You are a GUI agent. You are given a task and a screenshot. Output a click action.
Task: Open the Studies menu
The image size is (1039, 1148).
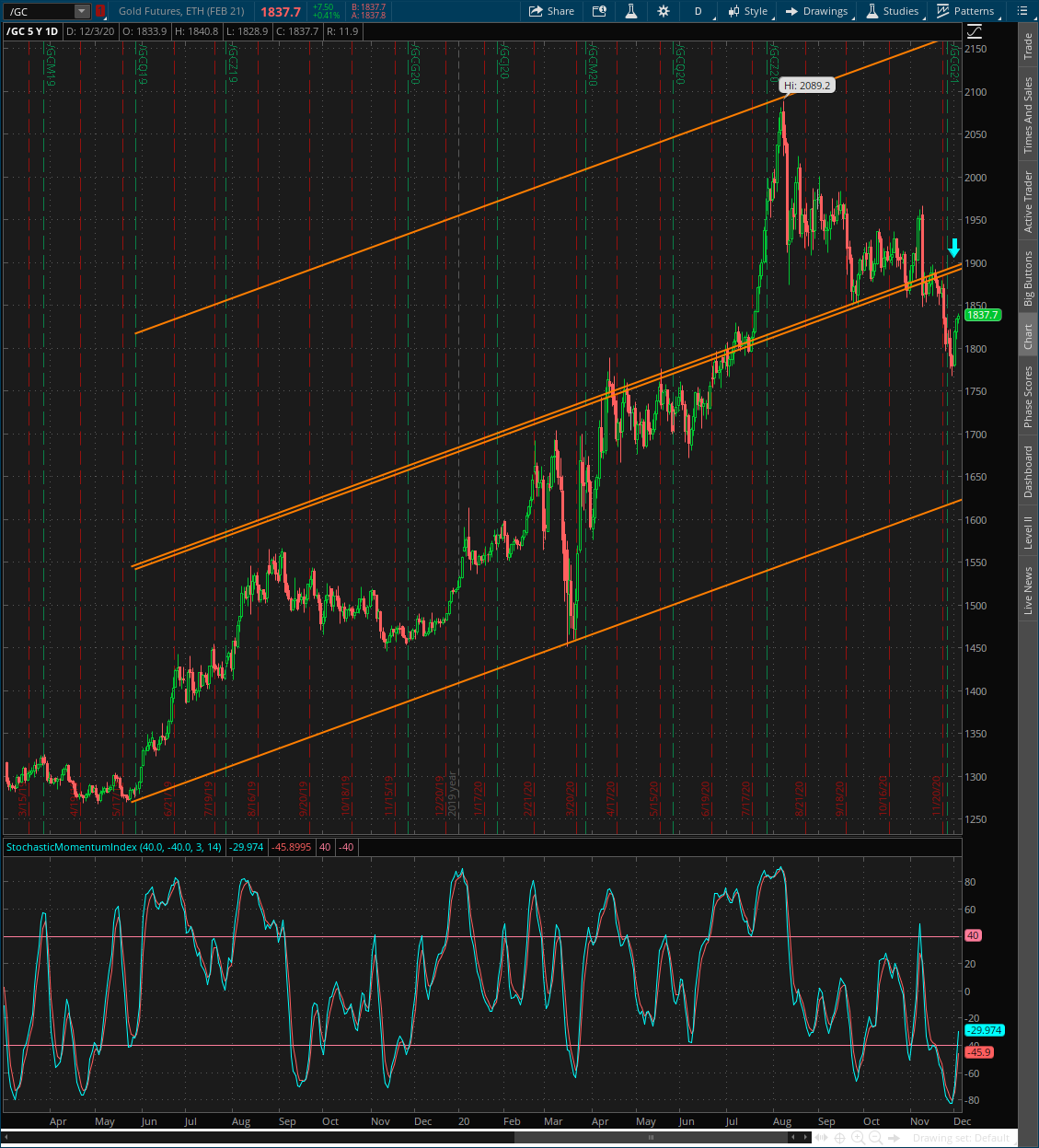pyautogui.click(x=893, y=11)
